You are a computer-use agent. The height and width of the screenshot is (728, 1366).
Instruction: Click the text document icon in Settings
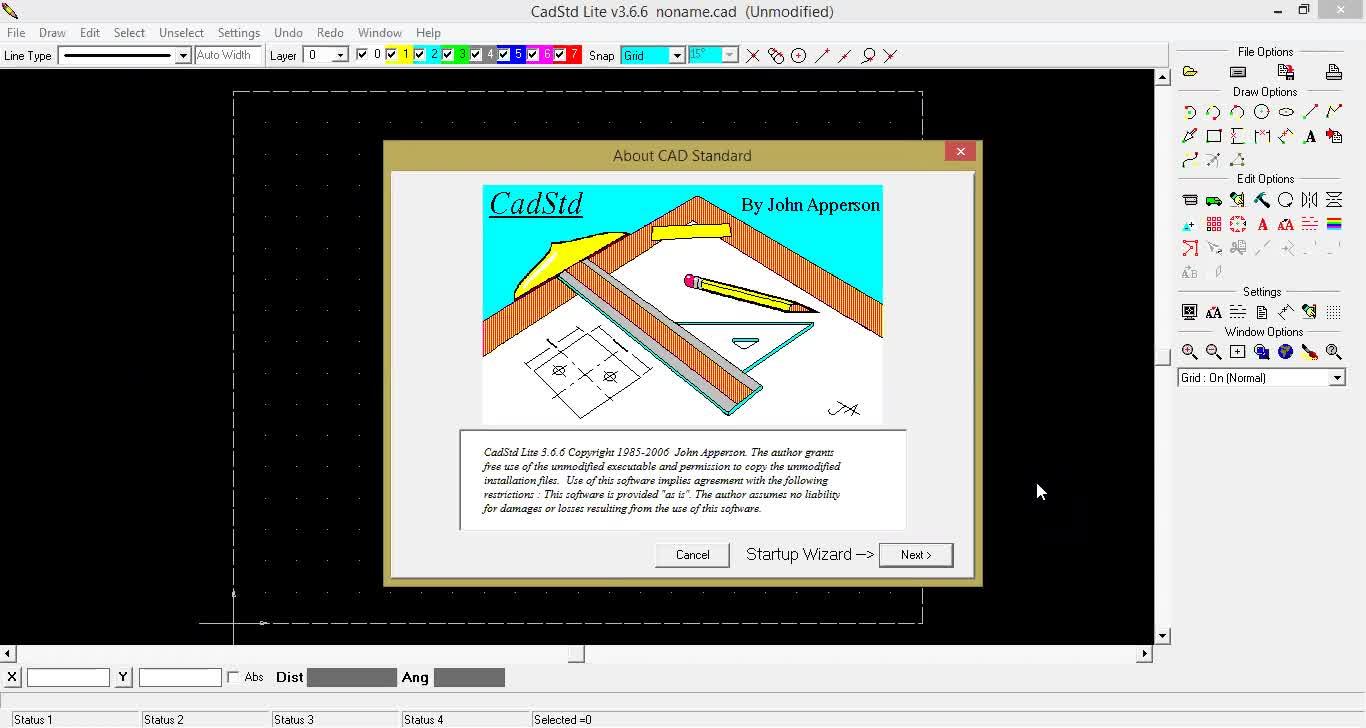tap(1262, 312)
